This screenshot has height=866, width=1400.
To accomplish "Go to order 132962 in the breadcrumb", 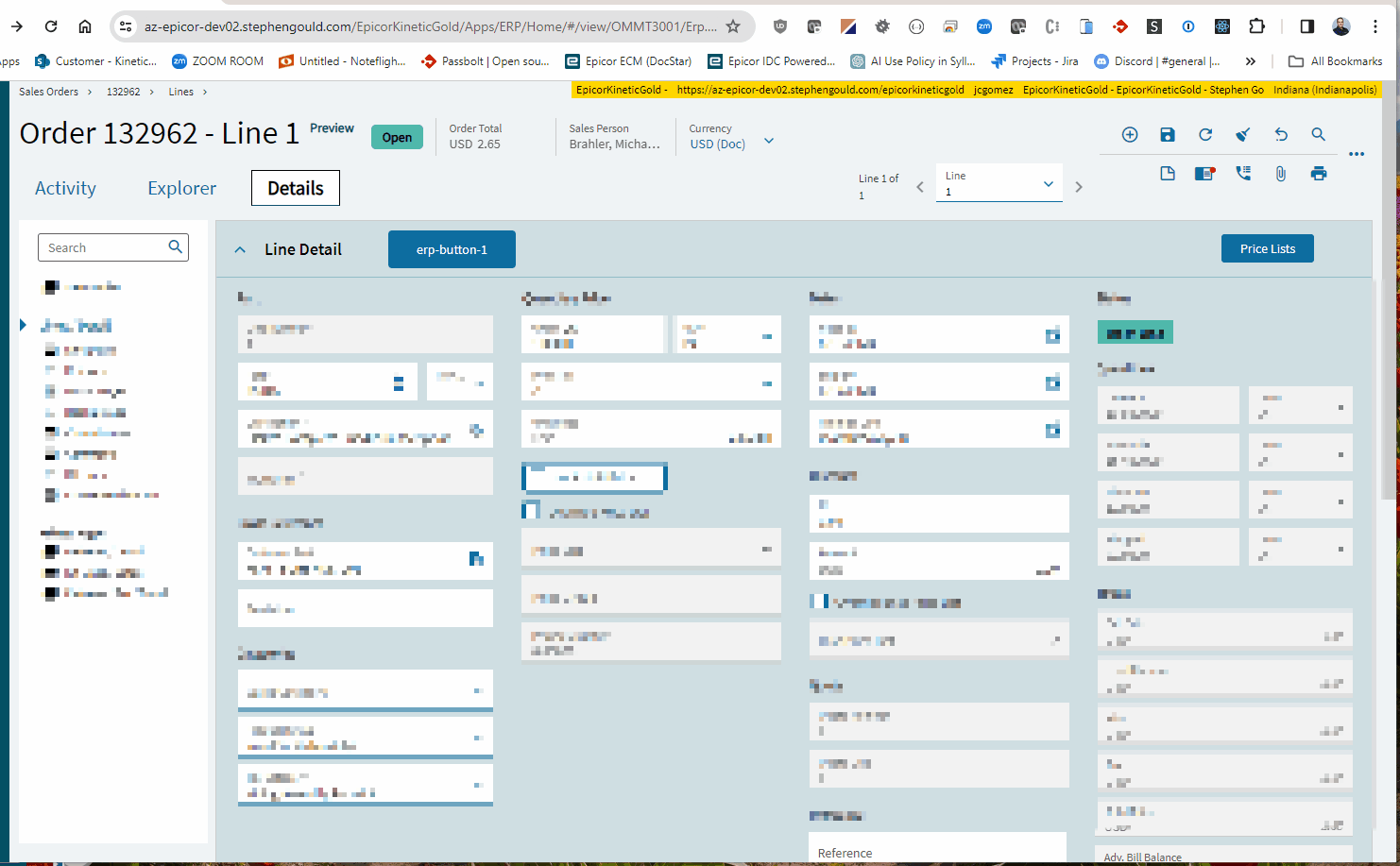I will pos(123,92).
